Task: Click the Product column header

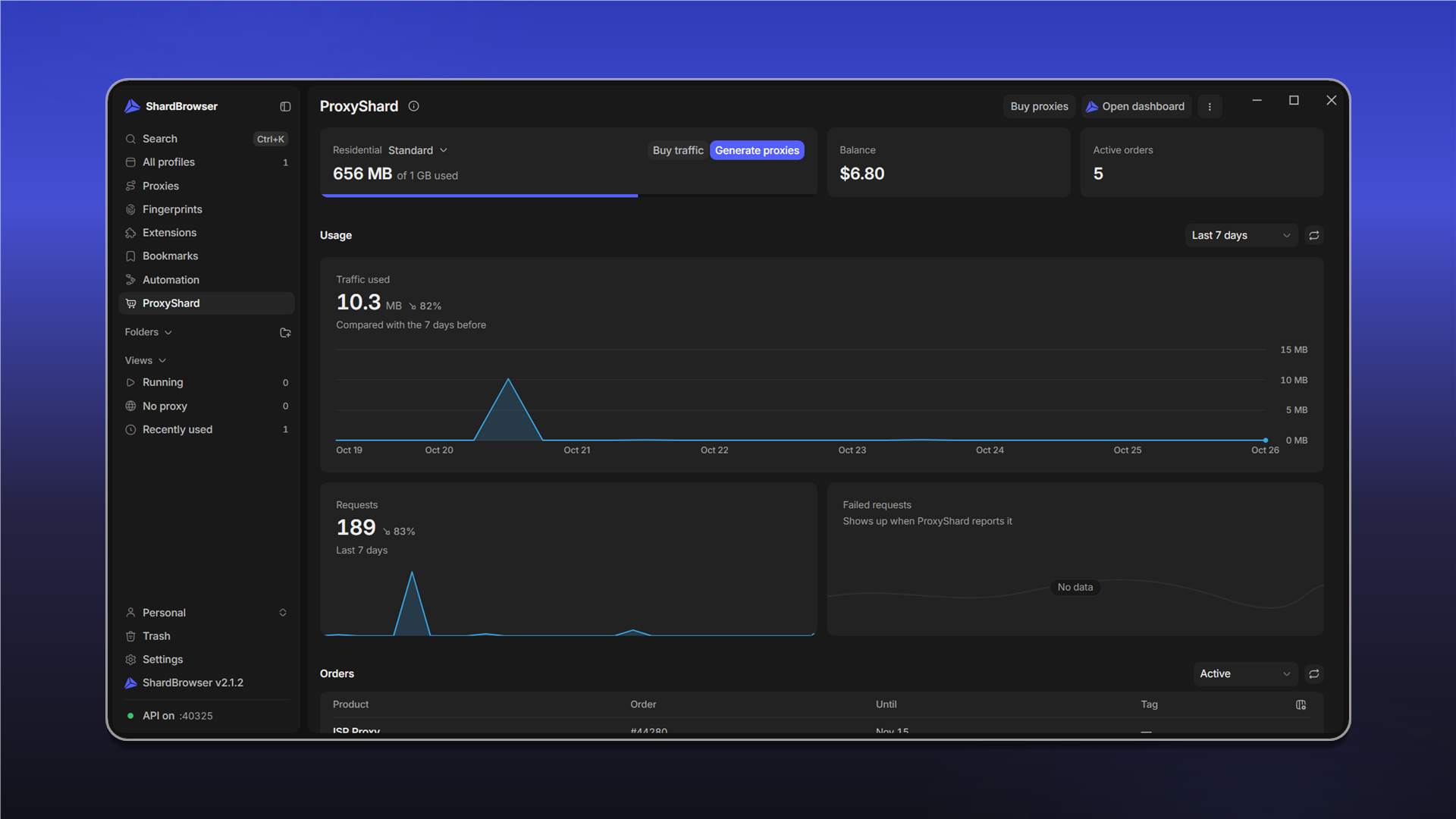Action: pos(350,704)
